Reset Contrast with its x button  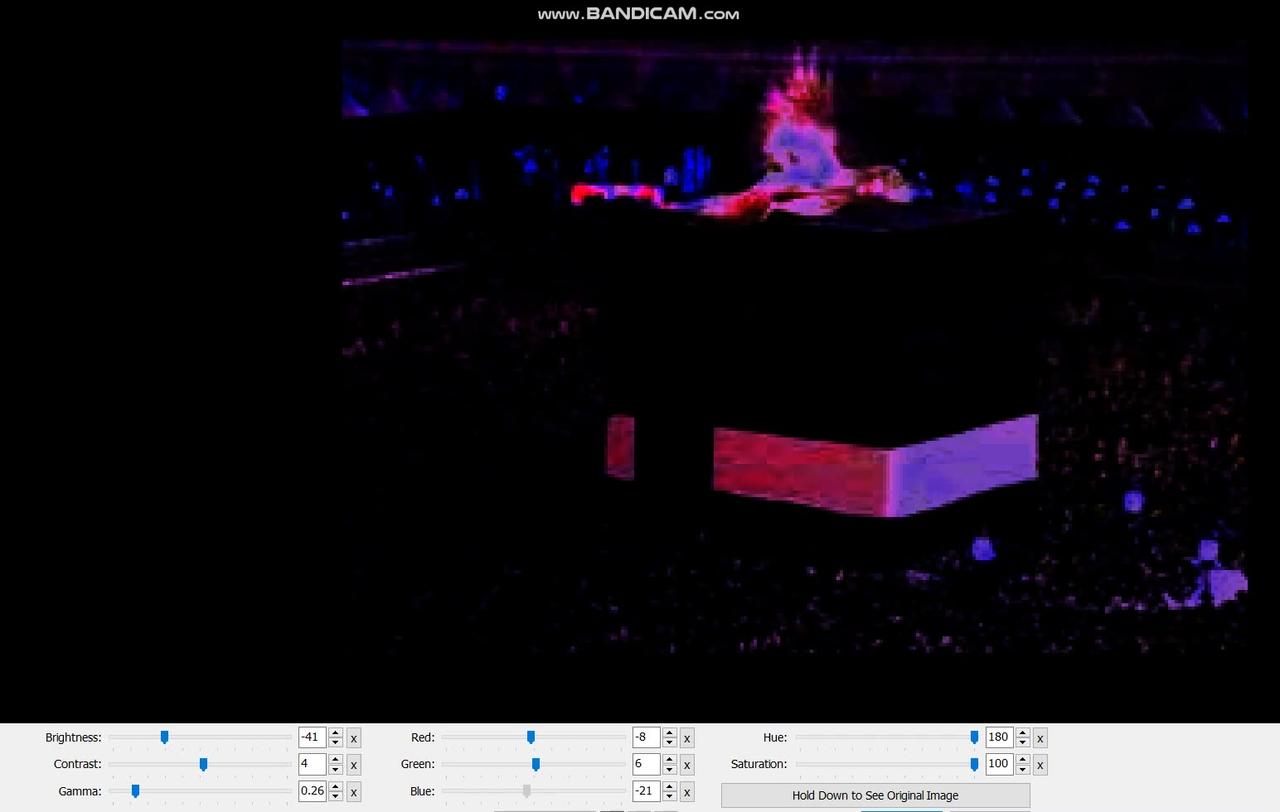(354, 765)
